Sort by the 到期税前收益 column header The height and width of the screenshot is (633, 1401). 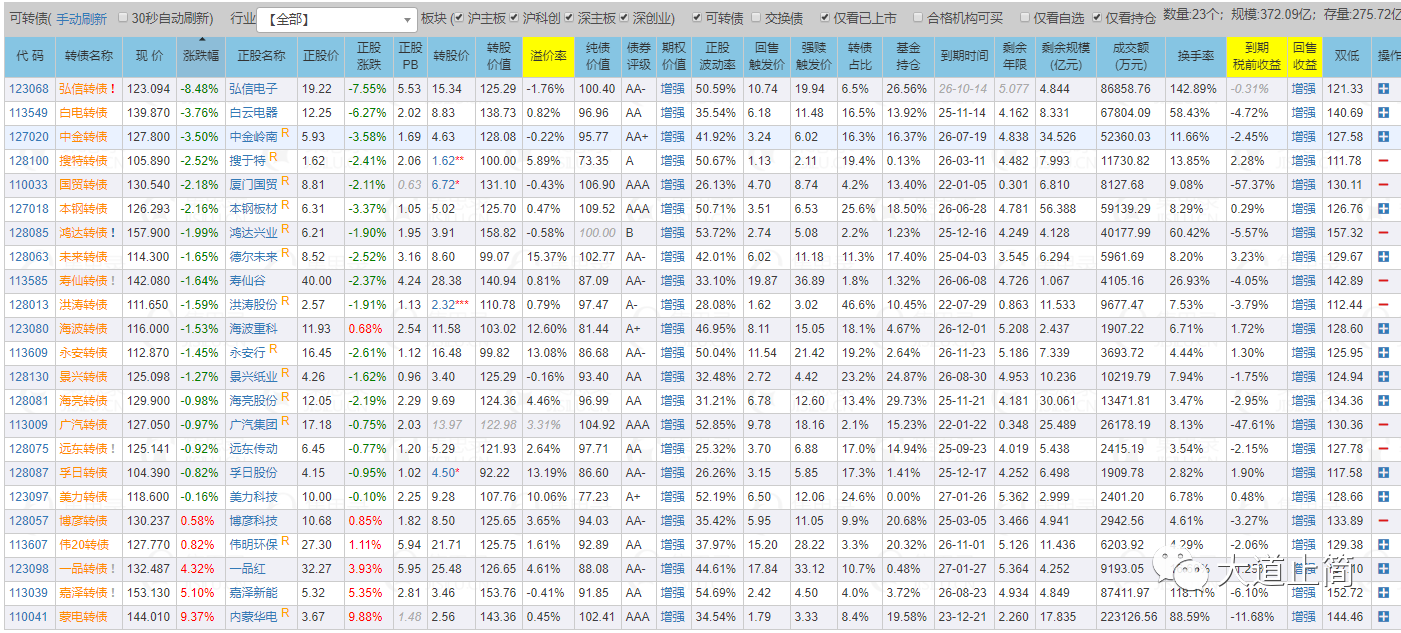(x=1256, y=57)
